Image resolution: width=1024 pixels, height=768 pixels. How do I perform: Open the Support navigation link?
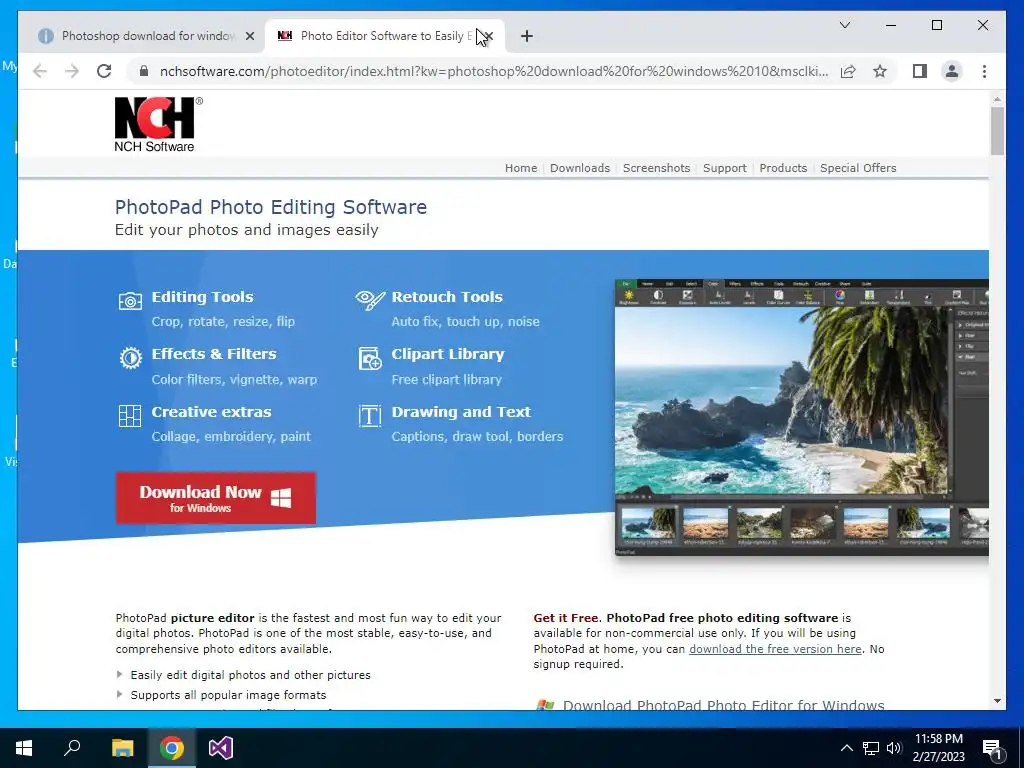click(724, 168)
